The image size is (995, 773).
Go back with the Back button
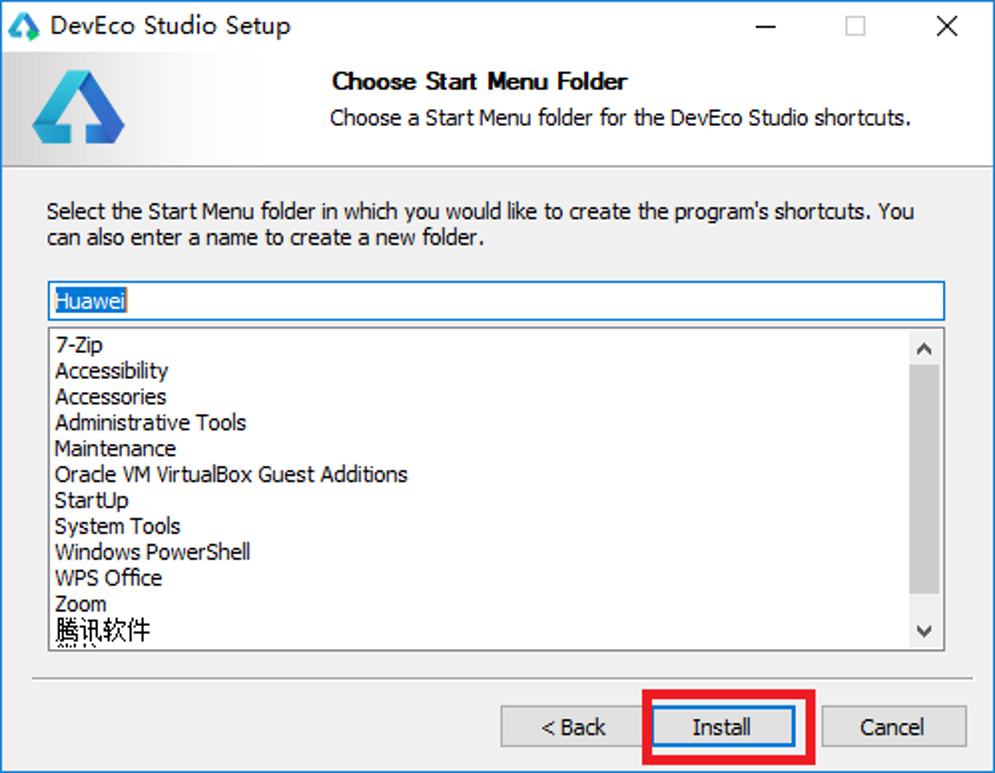[573, 727]
